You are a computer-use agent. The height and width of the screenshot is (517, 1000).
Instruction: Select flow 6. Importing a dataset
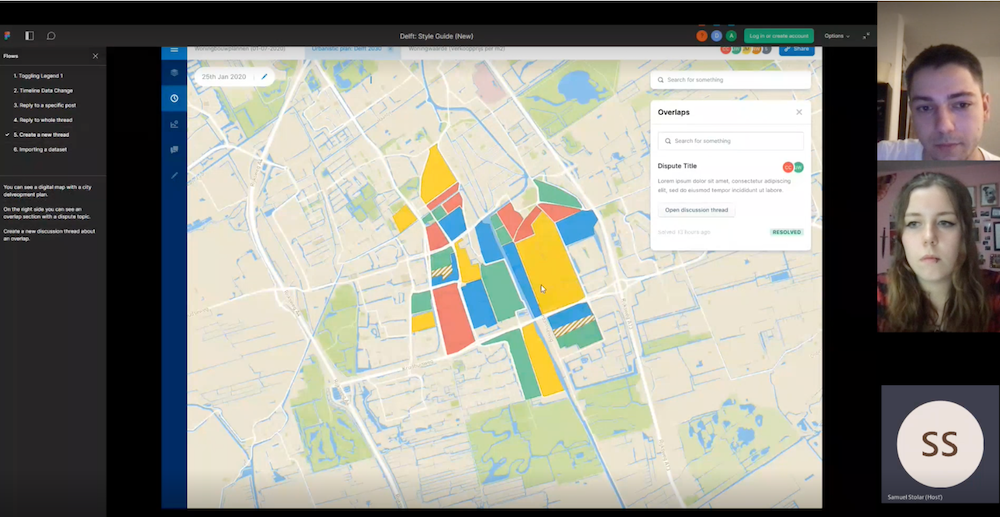pyautogui.click(x=41, y=149)
